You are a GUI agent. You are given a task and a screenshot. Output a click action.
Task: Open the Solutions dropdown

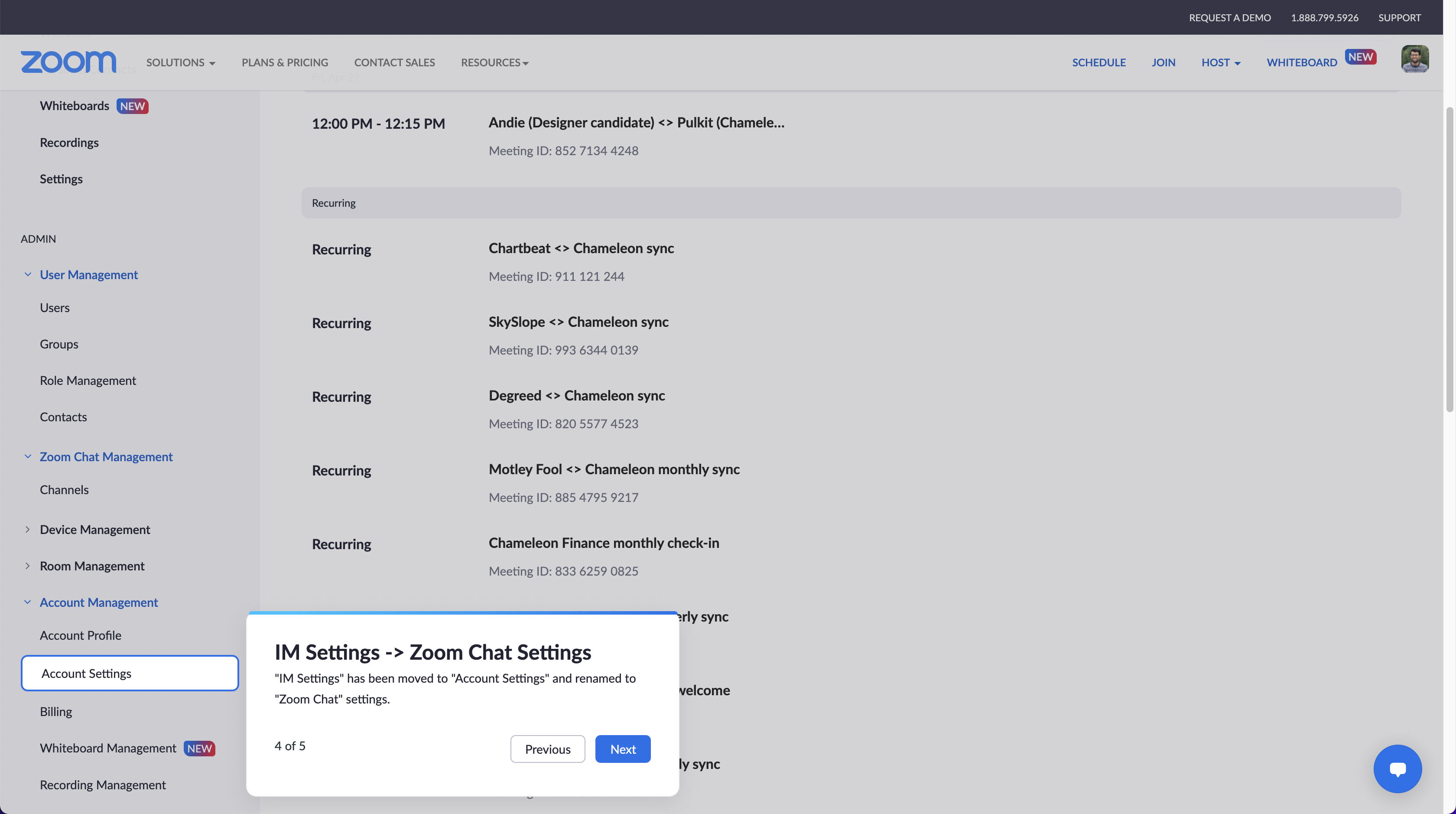click(x=181, y=62)
